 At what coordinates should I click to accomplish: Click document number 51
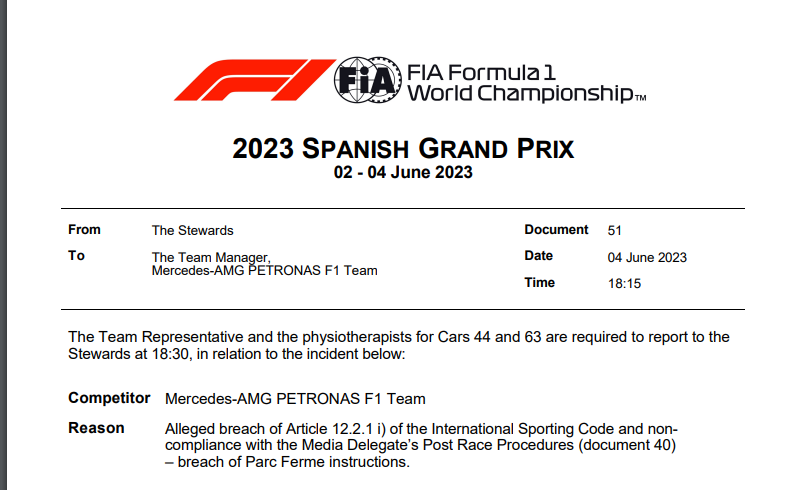(x=615, y=230)
